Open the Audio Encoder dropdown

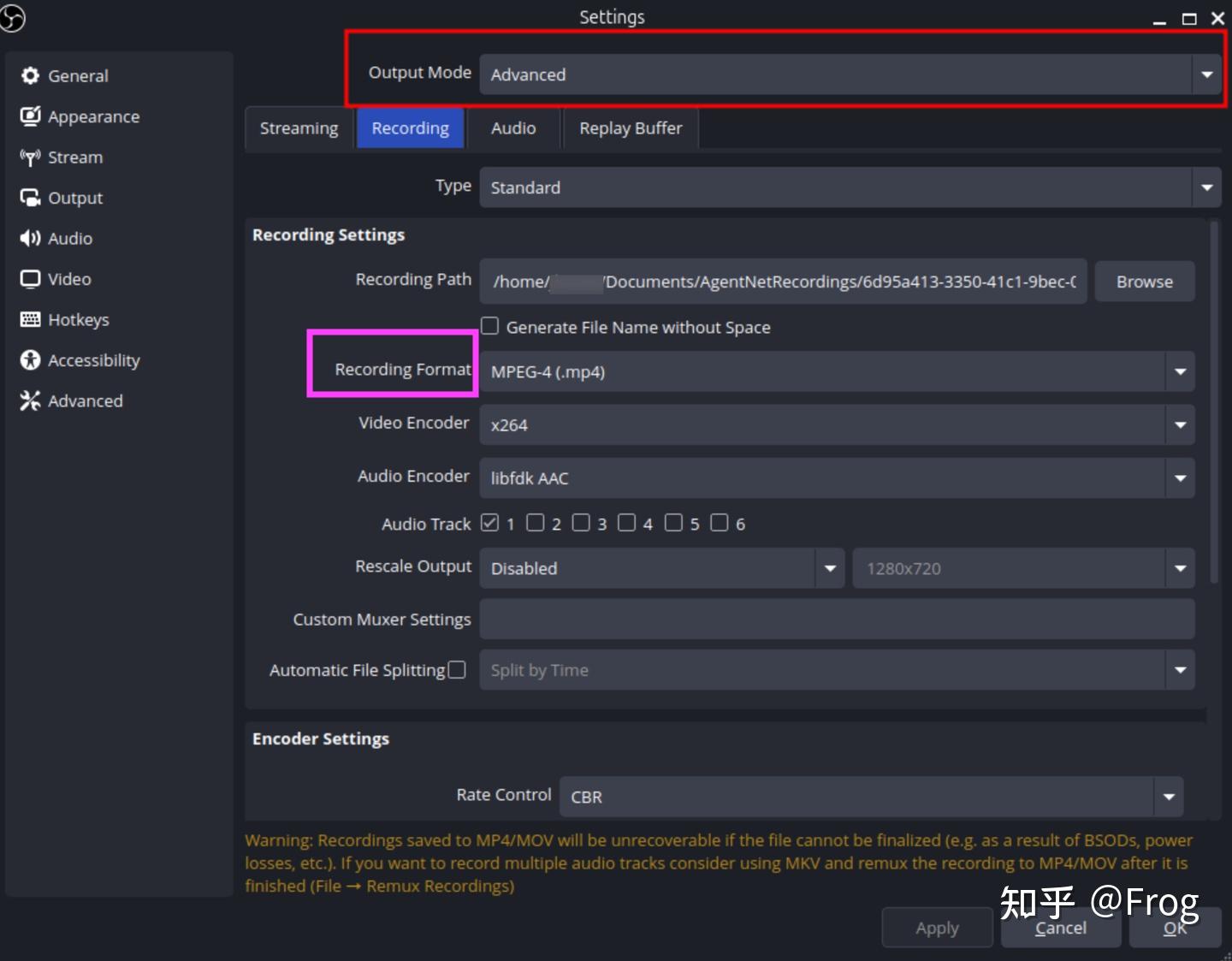tap(837, 478)
